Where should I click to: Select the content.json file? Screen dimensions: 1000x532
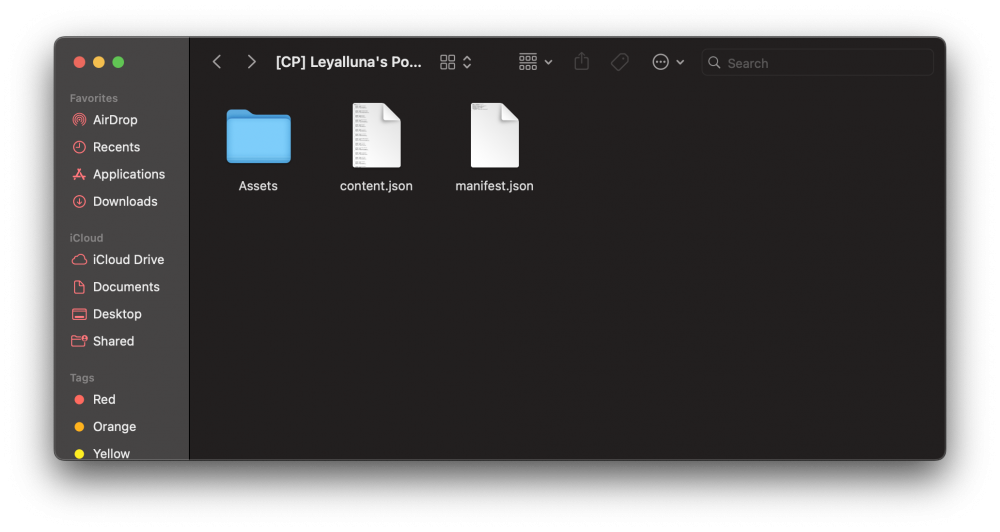click(x=376, y=137)
